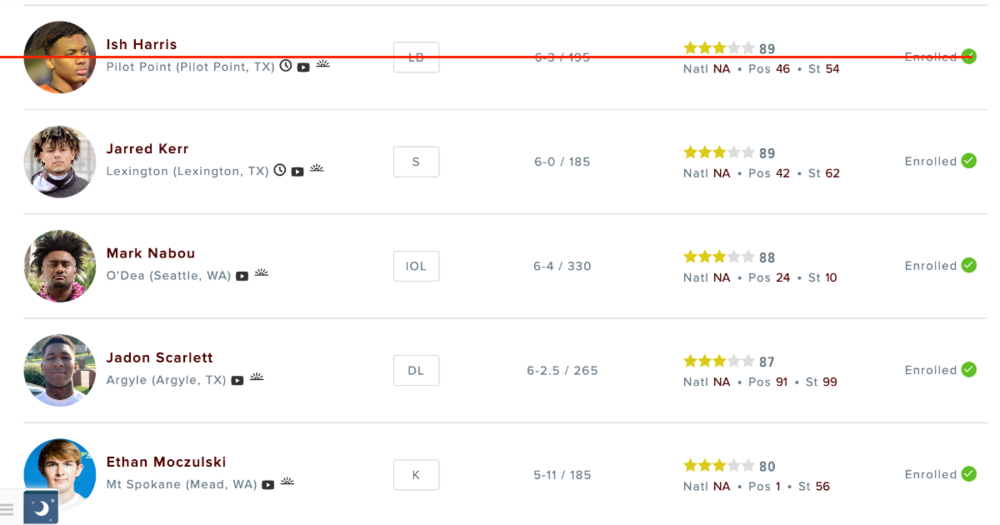This screenshot has height=525, width=1000.
Task: Click Ethan Moczulski's profile photo
Action: tap(60, 474)
